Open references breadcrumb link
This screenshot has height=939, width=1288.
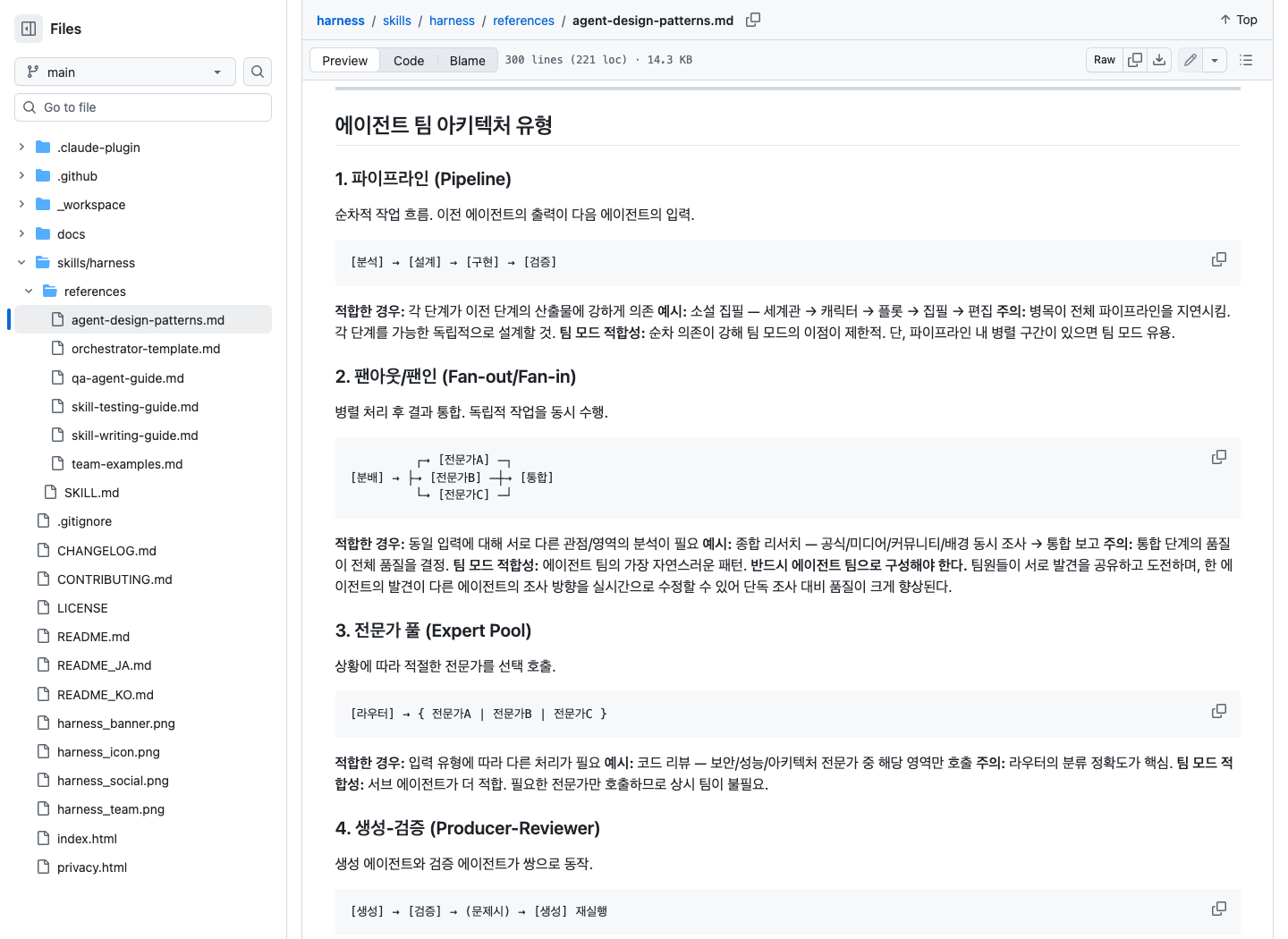point(523,21)
